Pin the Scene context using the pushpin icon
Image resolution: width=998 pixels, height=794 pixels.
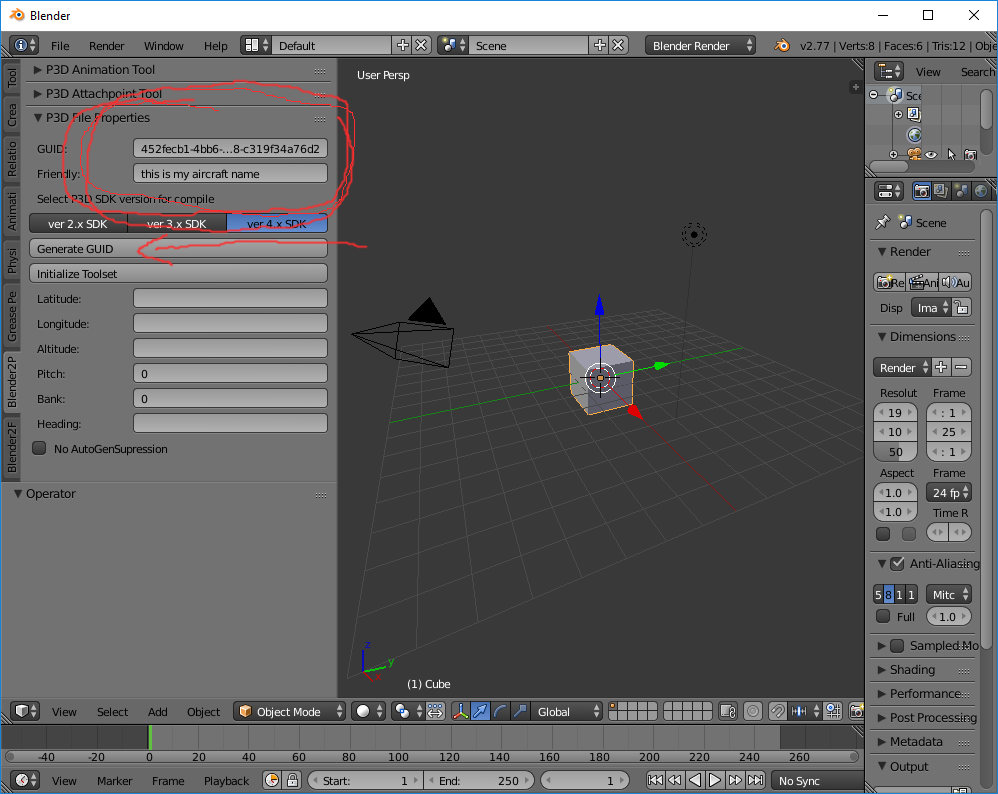tap(883, 222)
